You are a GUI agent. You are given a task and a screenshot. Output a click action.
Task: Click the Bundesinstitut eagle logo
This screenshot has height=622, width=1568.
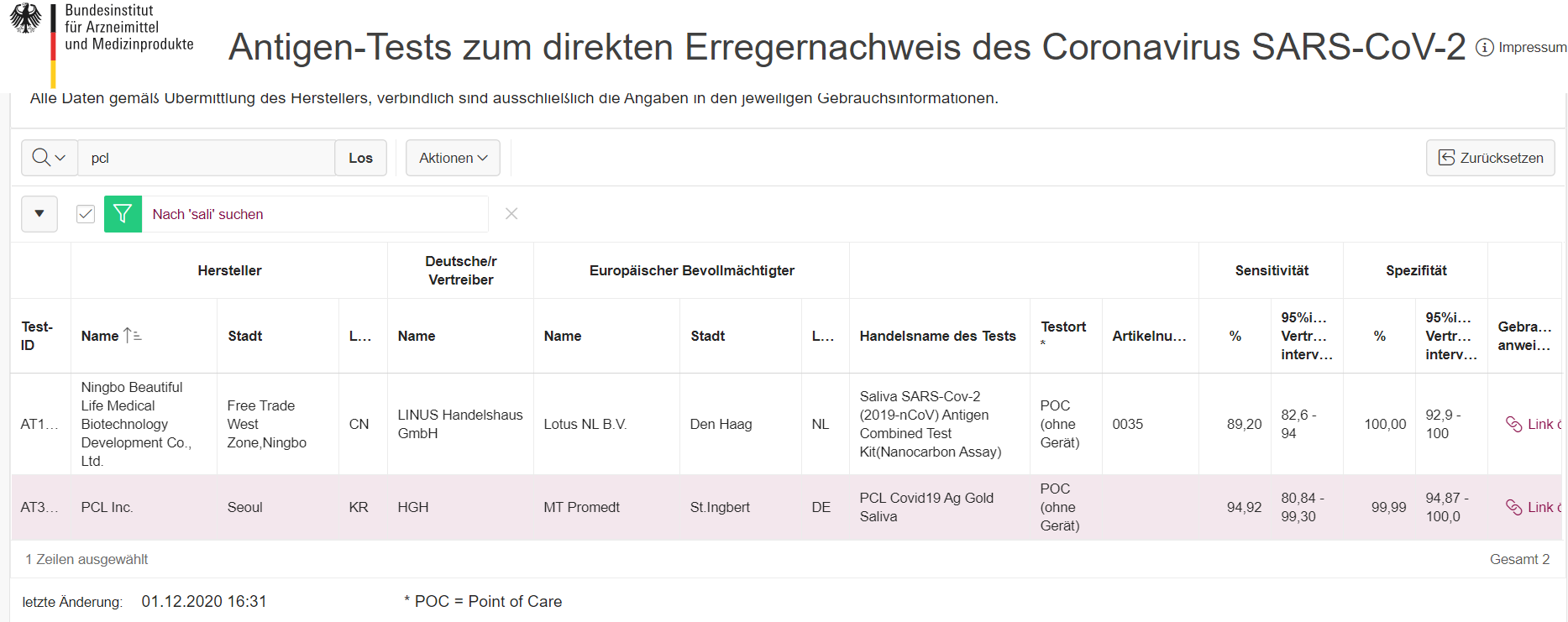point(25,18)
